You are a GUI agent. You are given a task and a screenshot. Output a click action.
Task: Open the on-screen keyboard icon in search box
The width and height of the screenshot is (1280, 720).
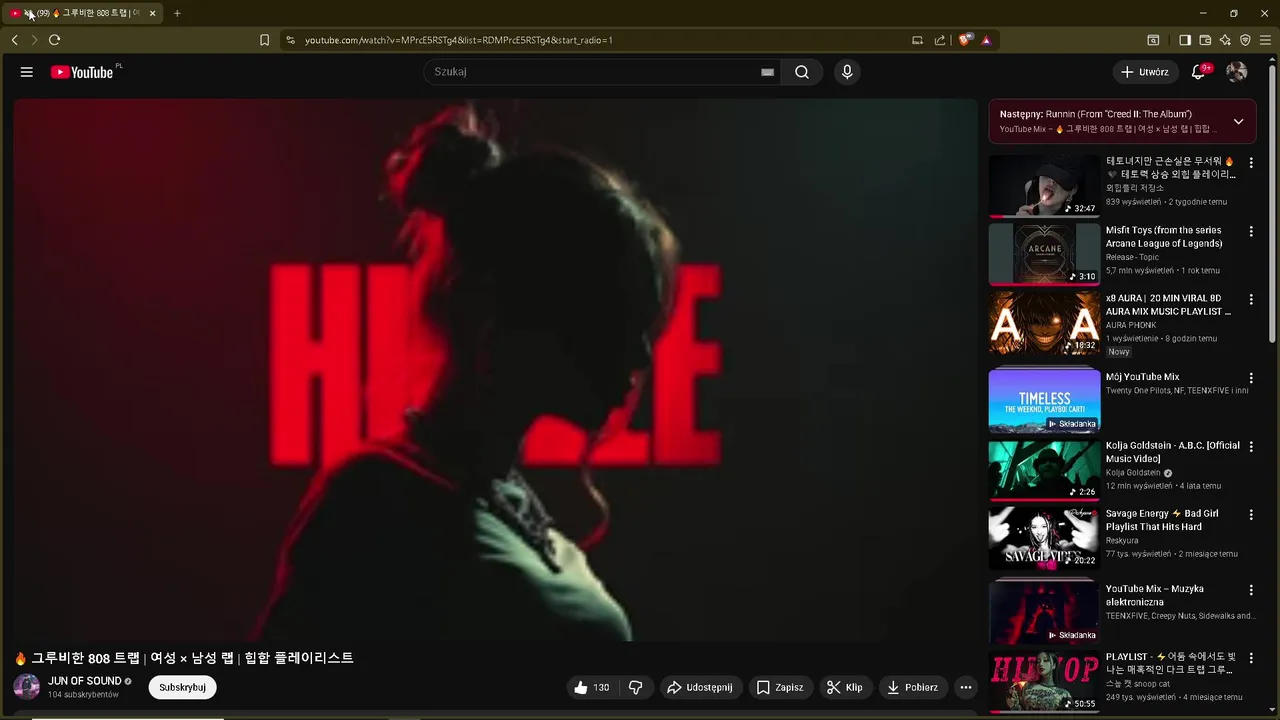pos(767,72)
